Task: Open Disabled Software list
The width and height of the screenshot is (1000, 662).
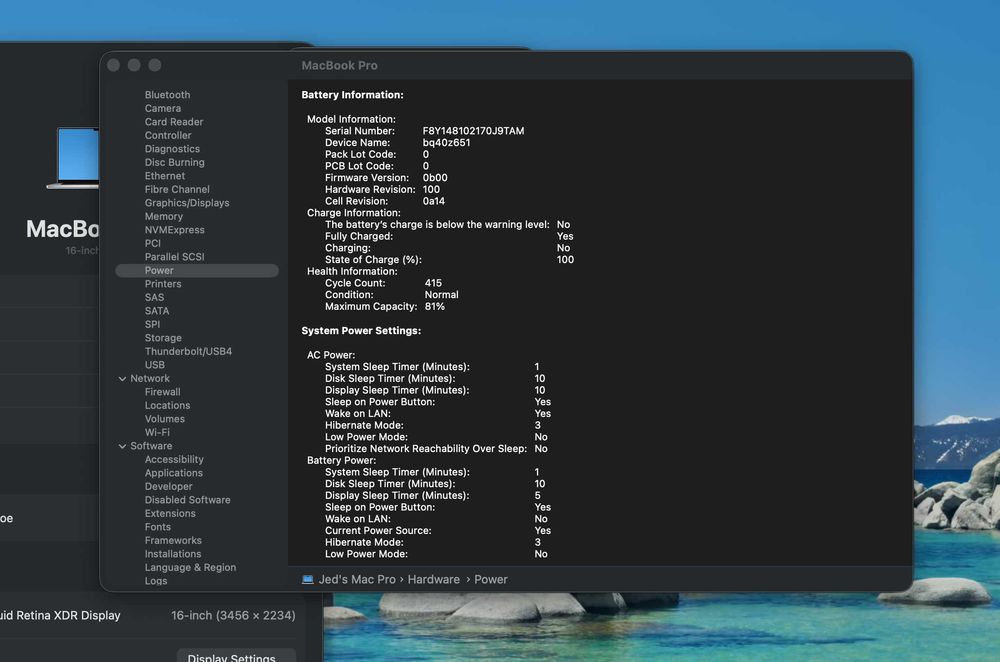Action: [x=188, y=500]
